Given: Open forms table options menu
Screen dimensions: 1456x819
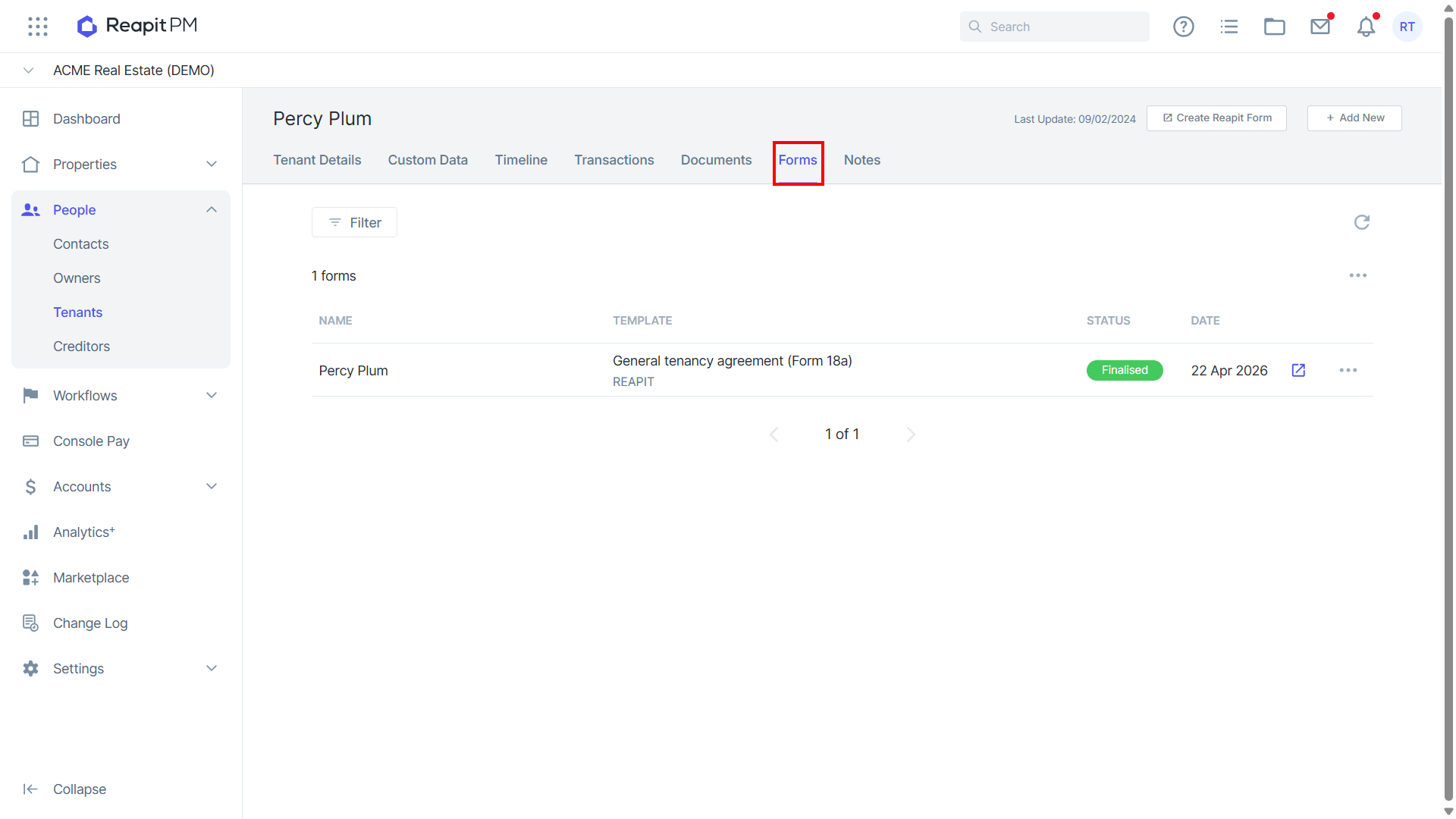Looking at the screenshot, I should click(1358, 275).
